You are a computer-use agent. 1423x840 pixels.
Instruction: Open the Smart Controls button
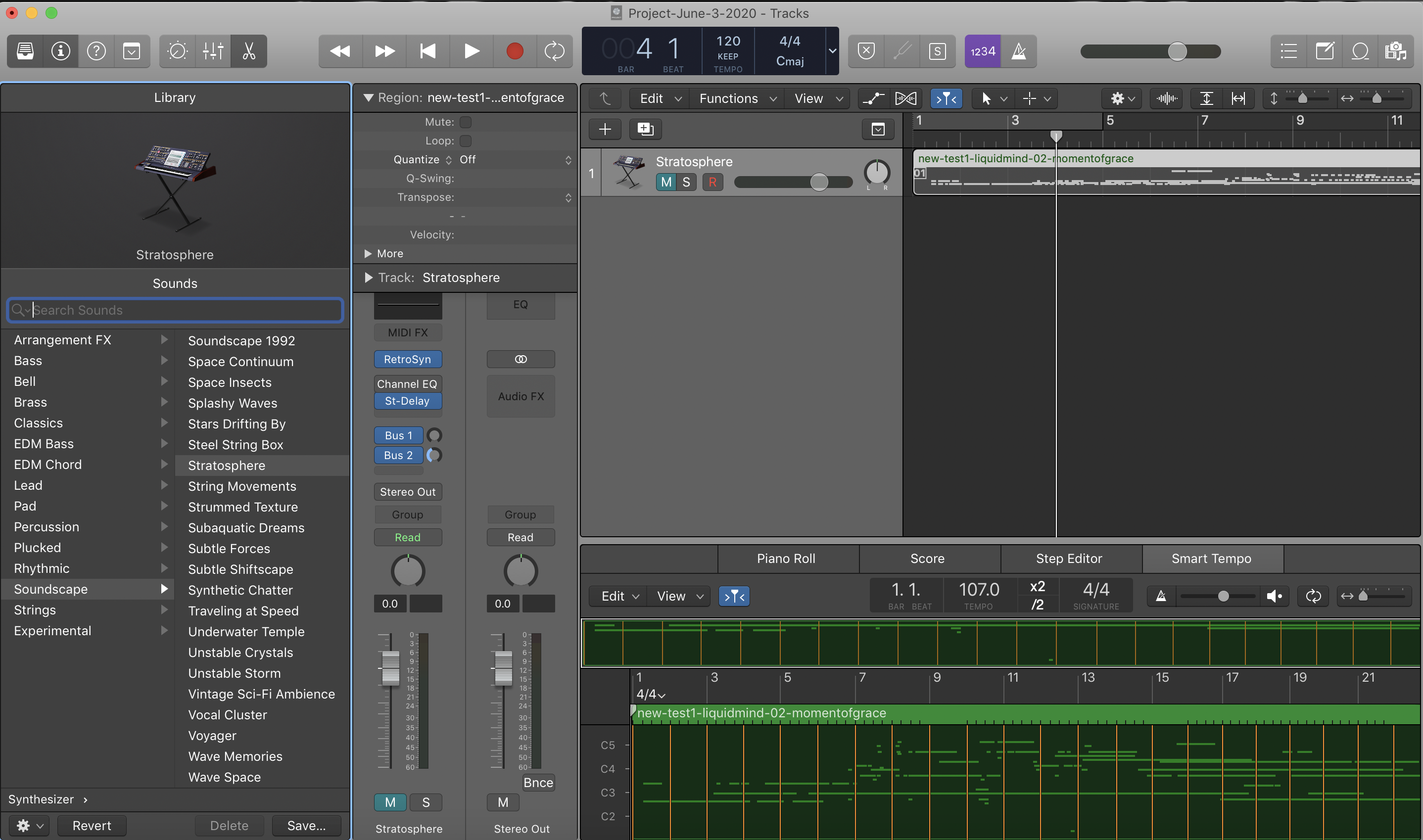pos(177,51)
